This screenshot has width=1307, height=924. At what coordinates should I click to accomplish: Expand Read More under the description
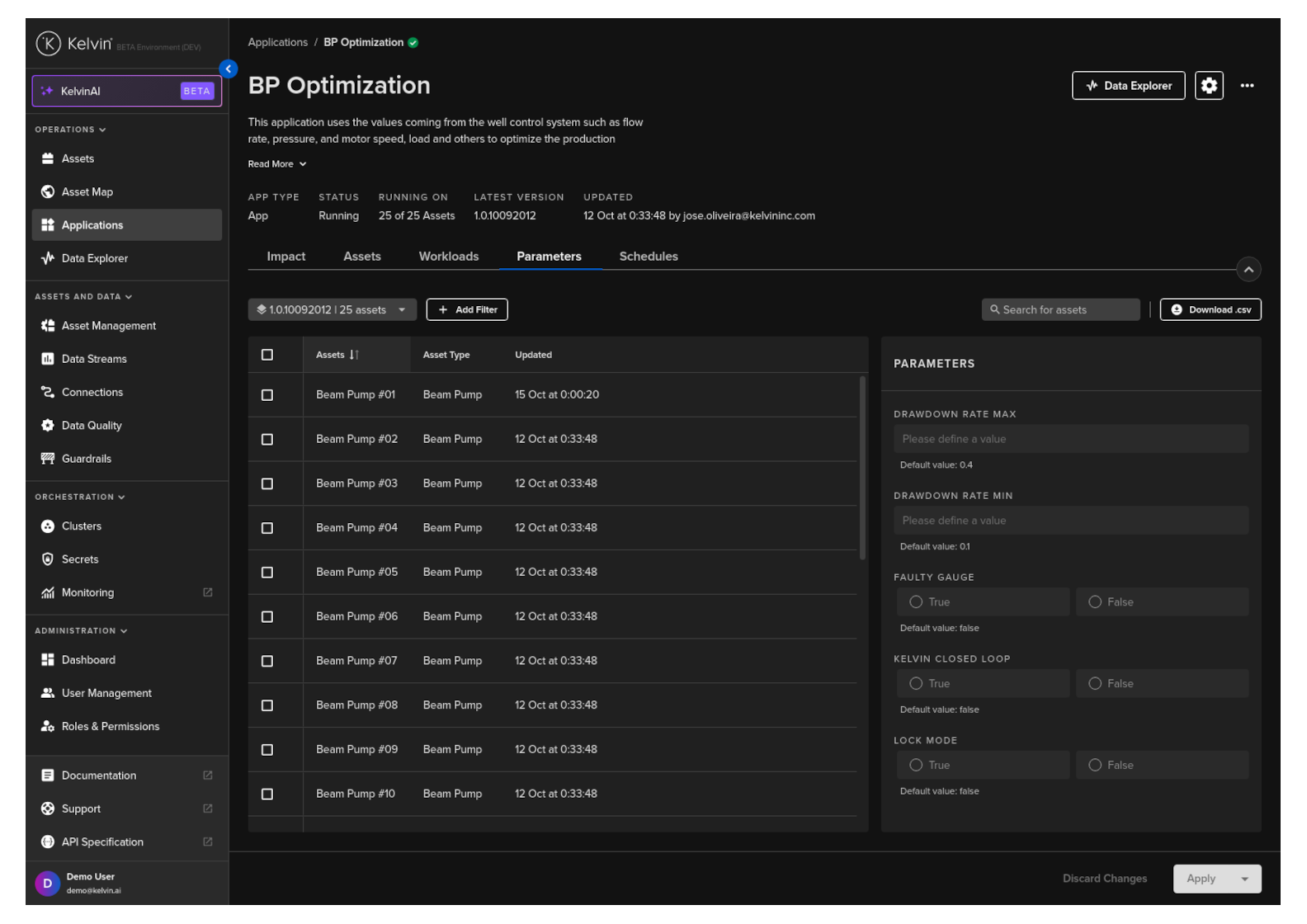point(277,164)
